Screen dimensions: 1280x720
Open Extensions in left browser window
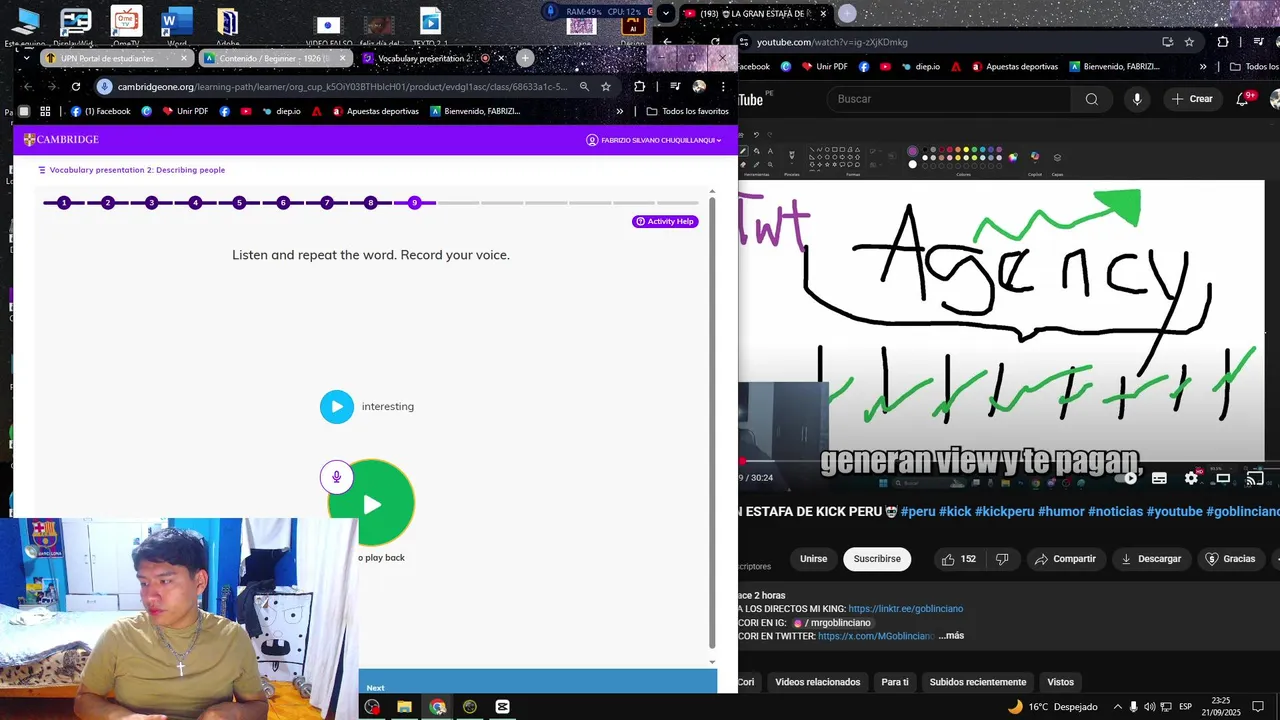point(640,86)
